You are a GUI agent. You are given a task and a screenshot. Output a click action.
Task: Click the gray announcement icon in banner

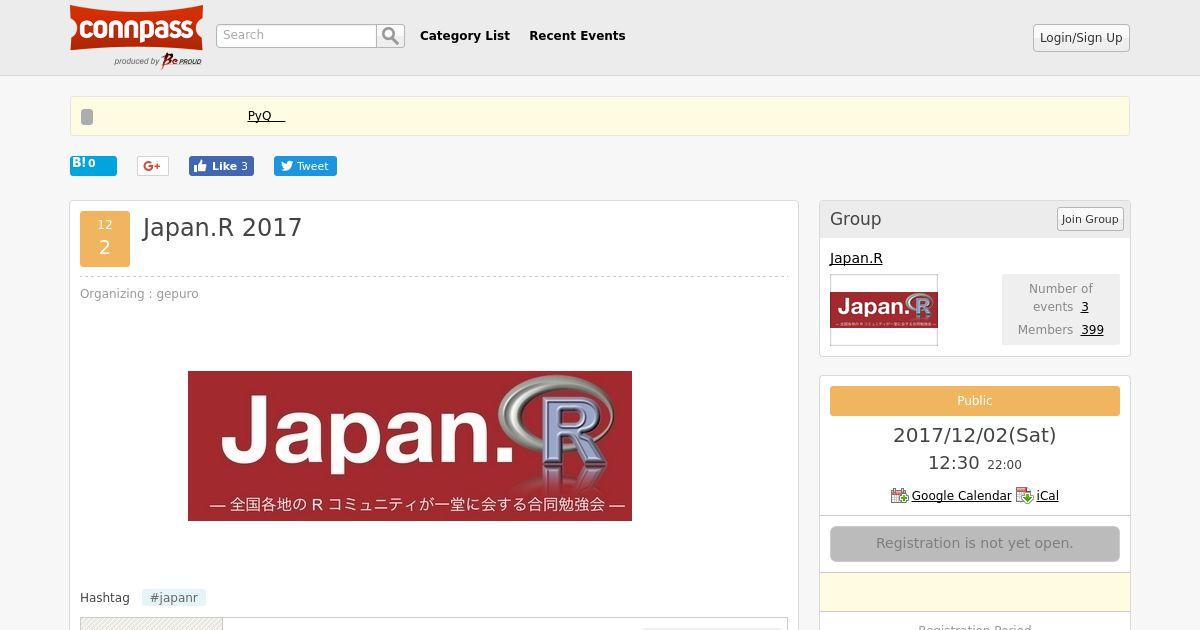coord(87,117)
